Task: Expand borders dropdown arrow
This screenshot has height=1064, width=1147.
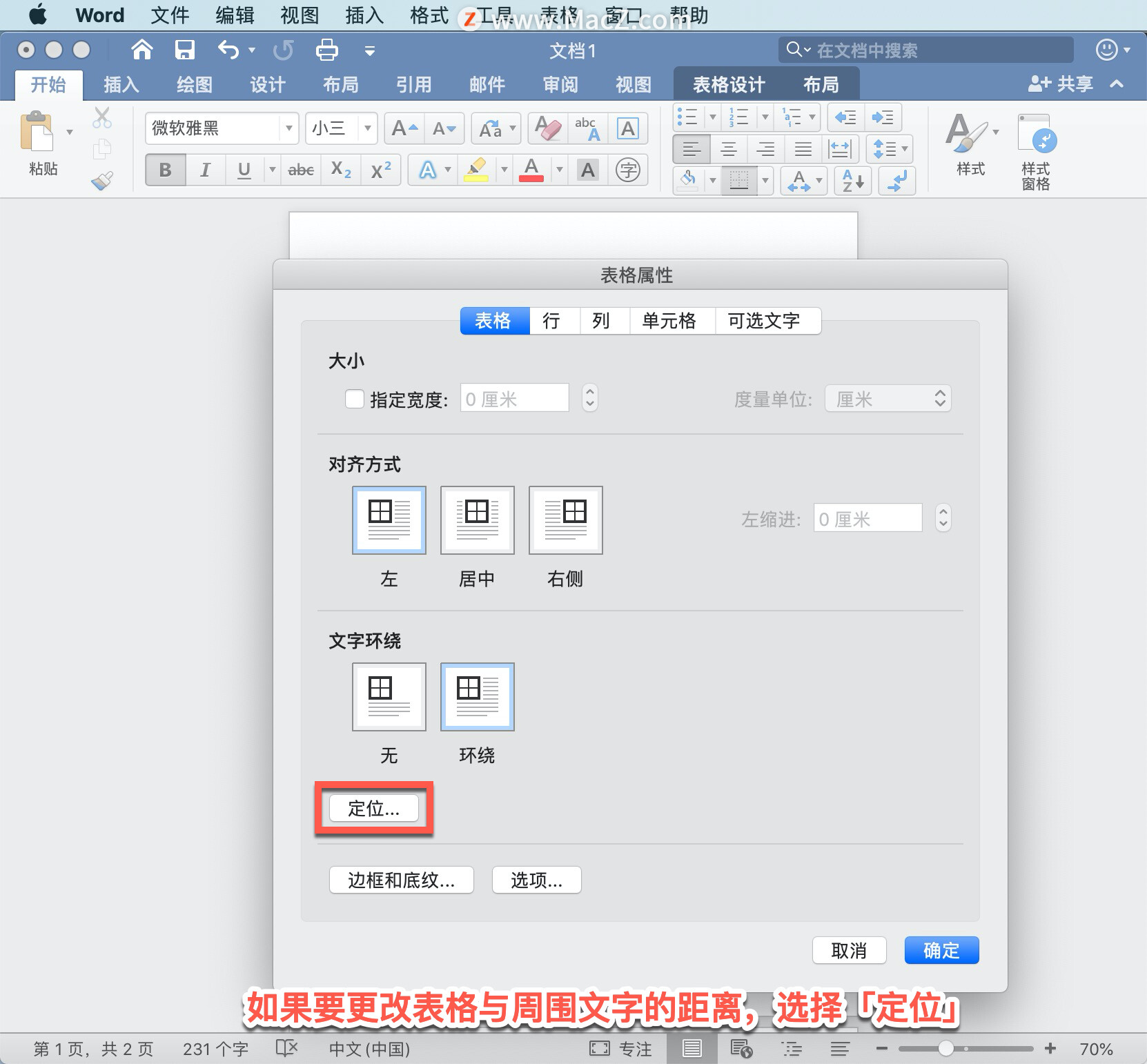Action: pos(765,181)
